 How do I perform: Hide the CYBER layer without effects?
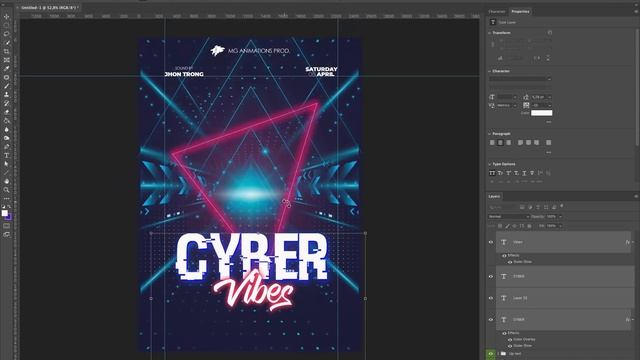pos(491,276)
